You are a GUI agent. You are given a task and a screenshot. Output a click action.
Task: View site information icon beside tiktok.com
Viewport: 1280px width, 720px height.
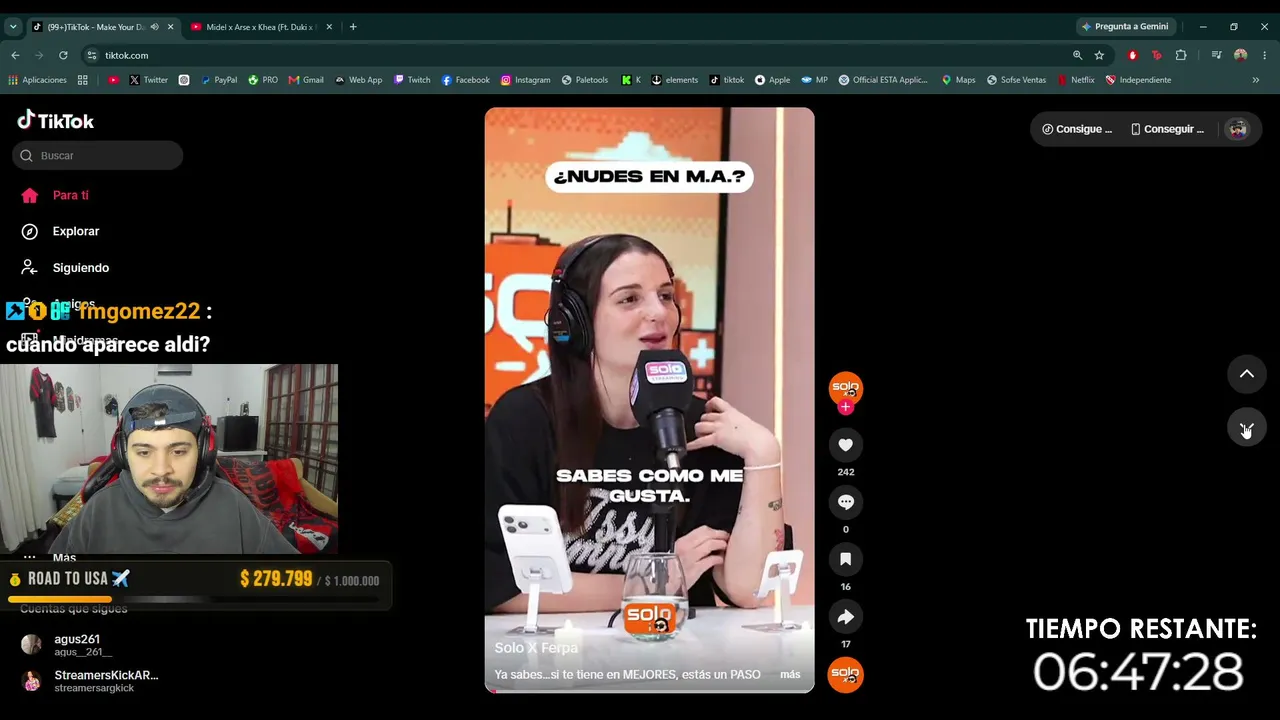(x=92, y=55)
